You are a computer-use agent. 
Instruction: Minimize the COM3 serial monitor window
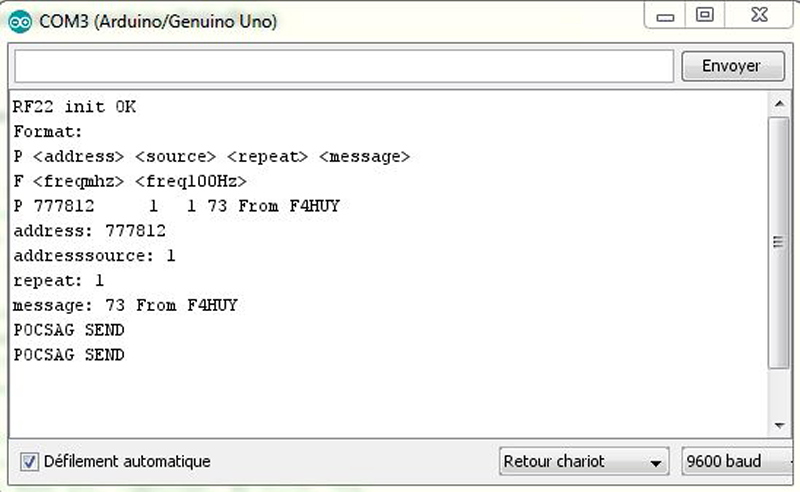point(665,15)
